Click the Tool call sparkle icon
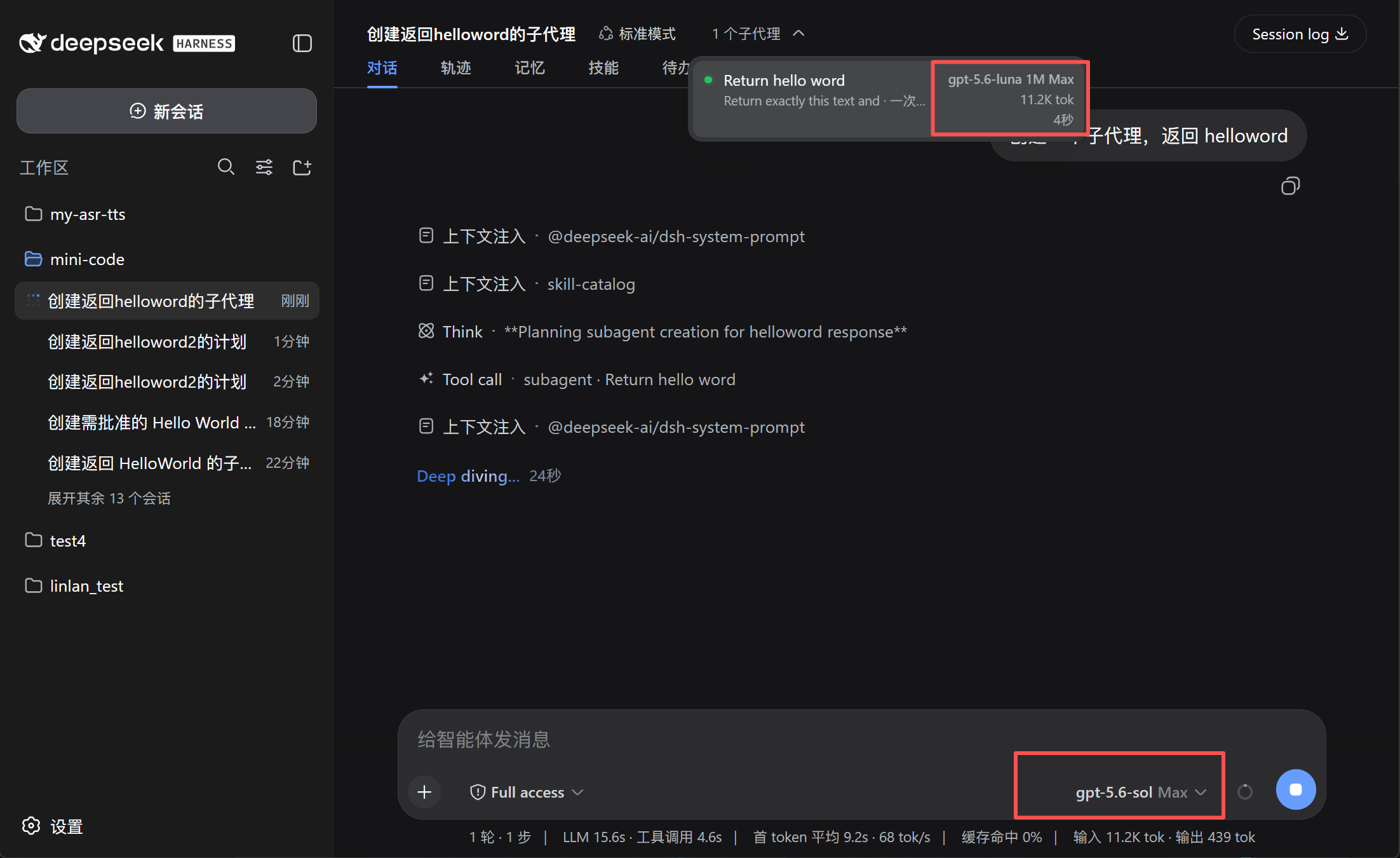Screen dimensions: 1400x858 426,379
